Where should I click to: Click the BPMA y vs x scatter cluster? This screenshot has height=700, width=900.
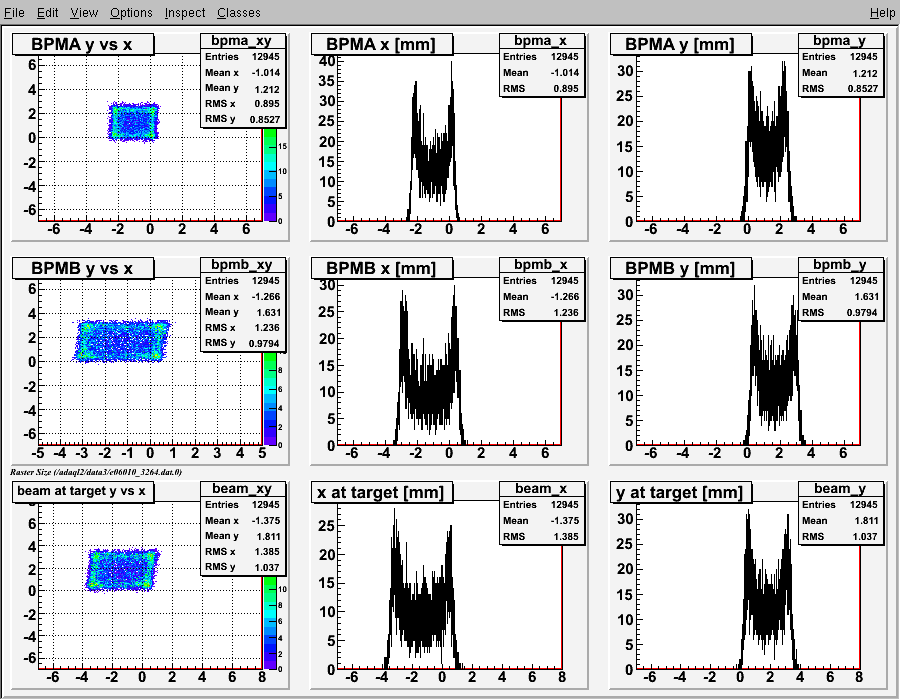[x=133, y=122]
